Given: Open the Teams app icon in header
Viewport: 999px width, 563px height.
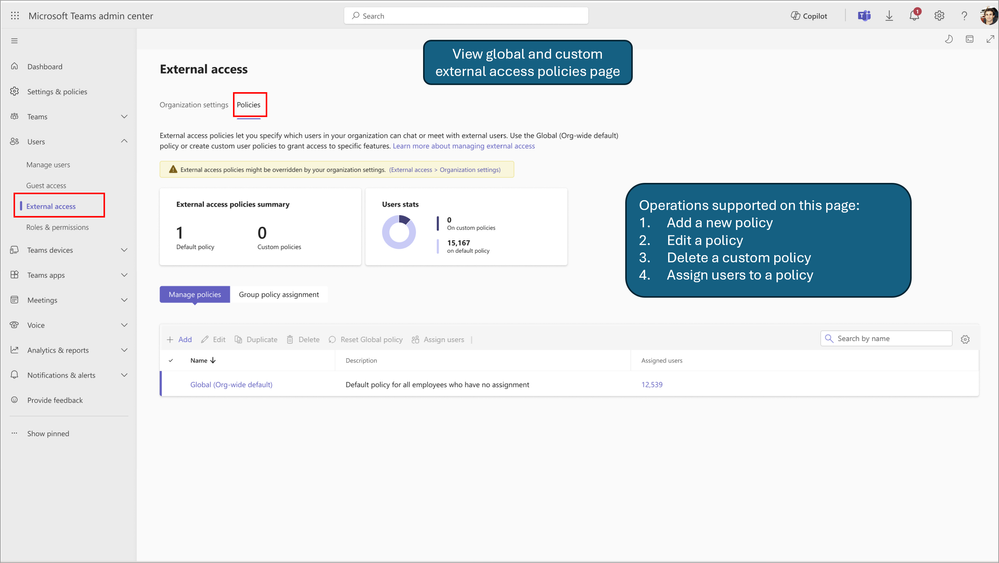Looking at the screenshot, I should tap(864, 16).
